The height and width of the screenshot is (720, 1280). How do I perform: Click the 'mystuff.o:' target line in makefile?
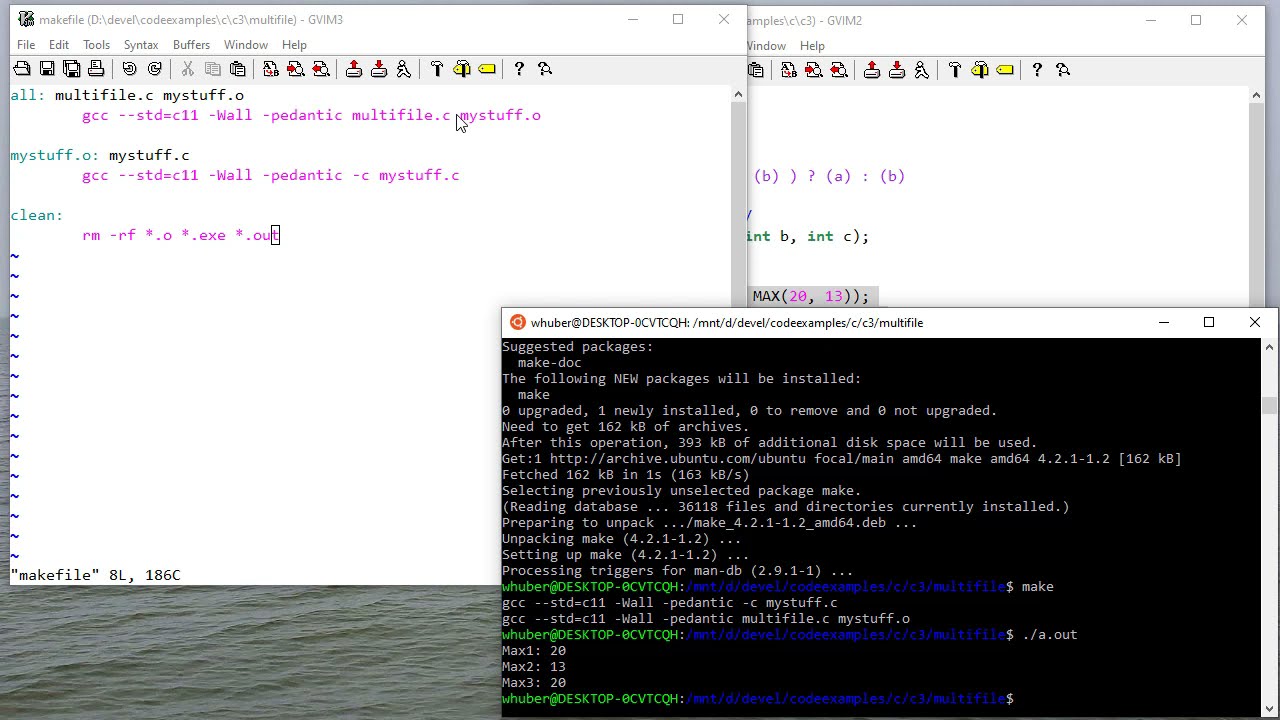100,155
